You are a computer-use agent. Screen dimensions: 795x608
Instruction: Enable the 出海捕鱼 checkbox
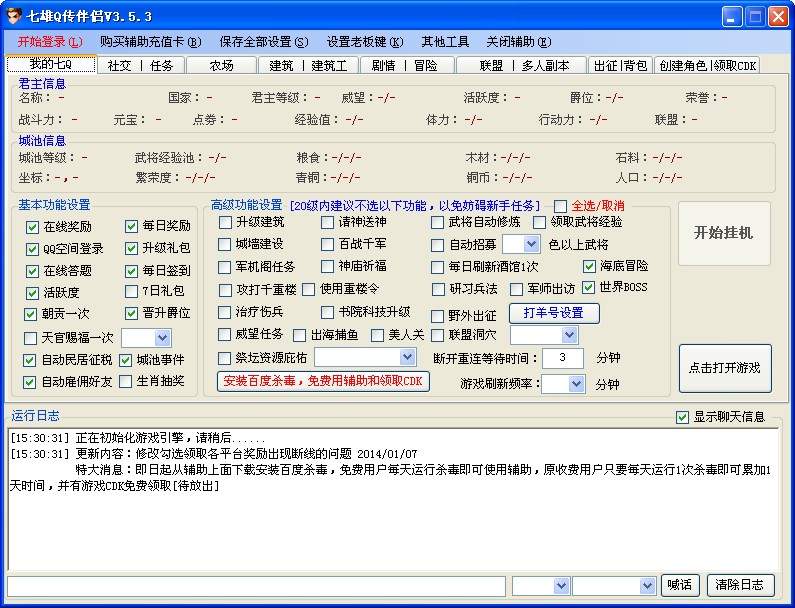tap(300, 336)
